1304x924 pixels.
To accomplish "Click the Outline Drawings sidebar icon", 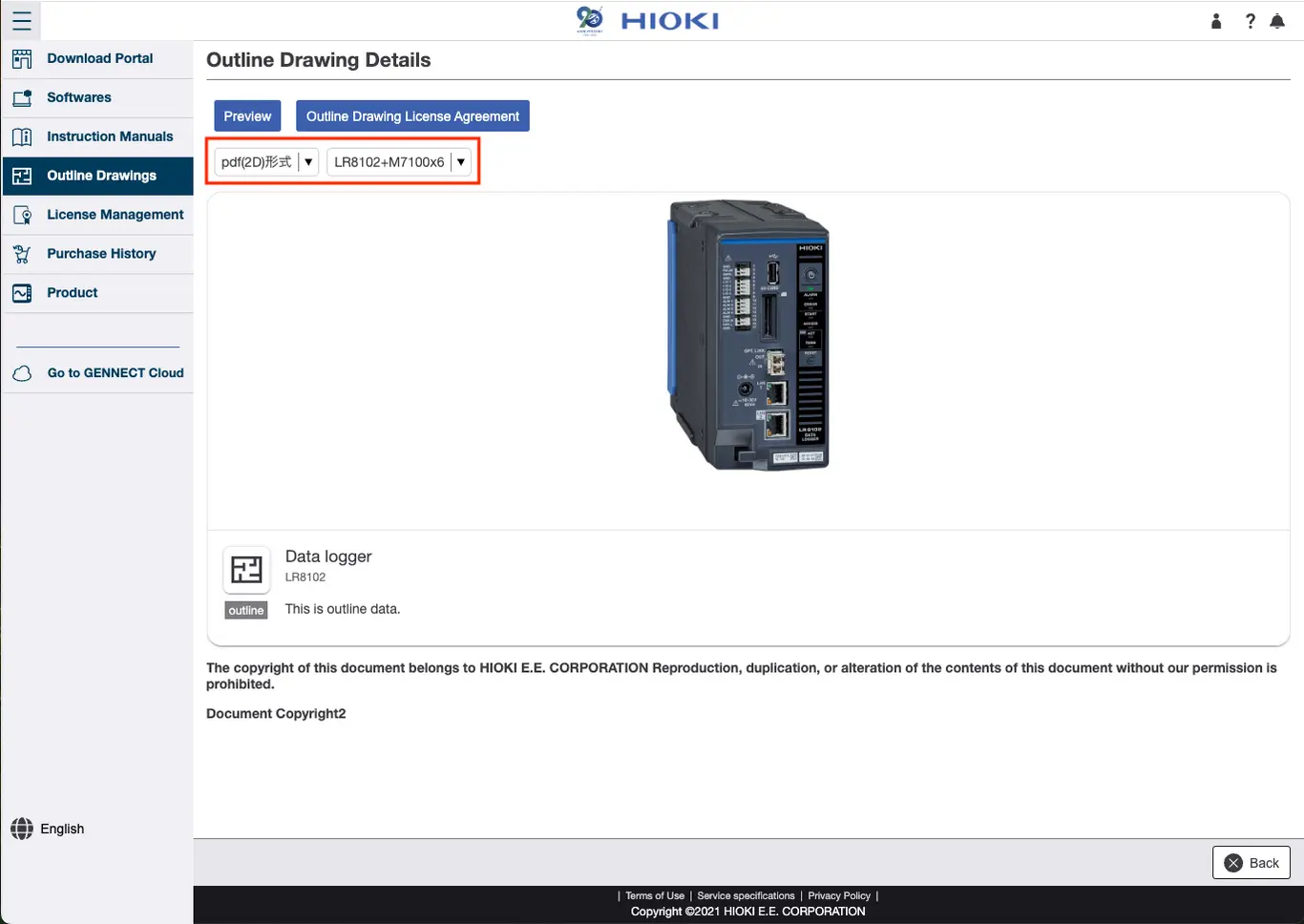I will pos(22,177).
